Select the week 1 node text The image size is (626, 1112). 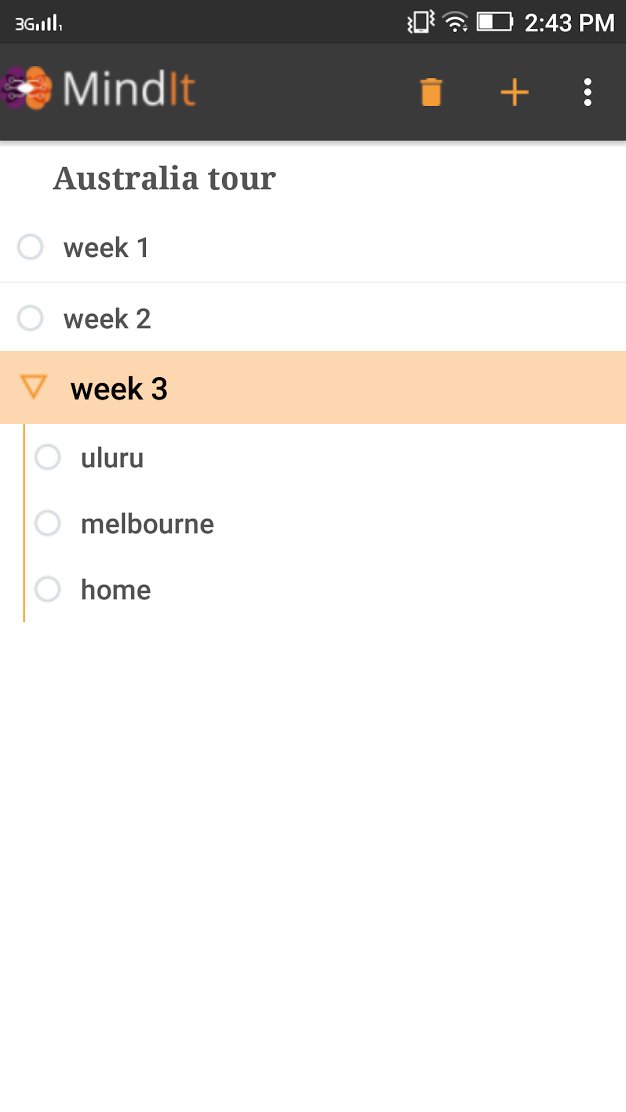pos(106,248)
